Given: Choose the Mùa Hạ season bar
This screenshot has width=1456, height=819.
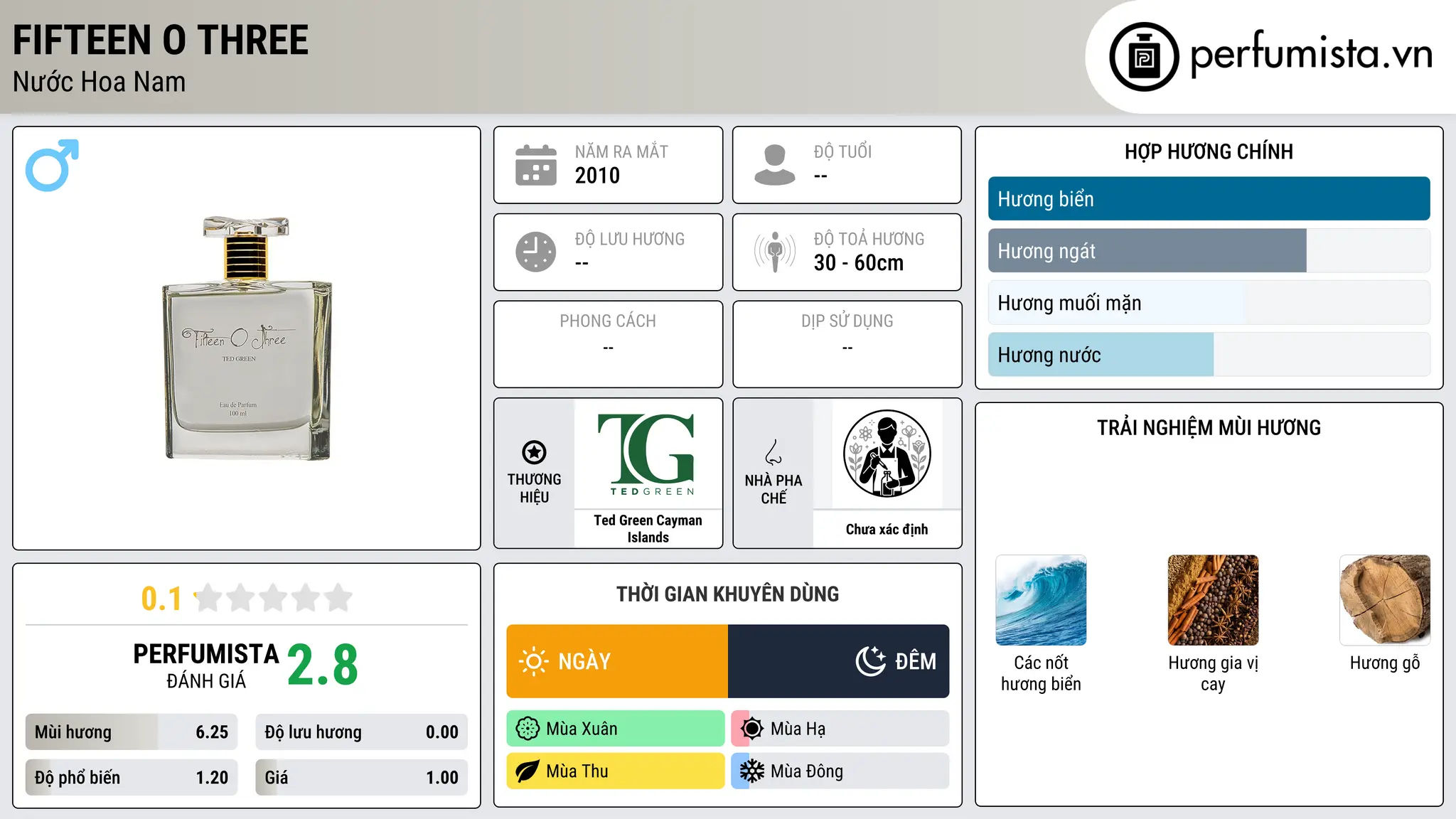Looking at the screenshot, I should coord(840,729).
